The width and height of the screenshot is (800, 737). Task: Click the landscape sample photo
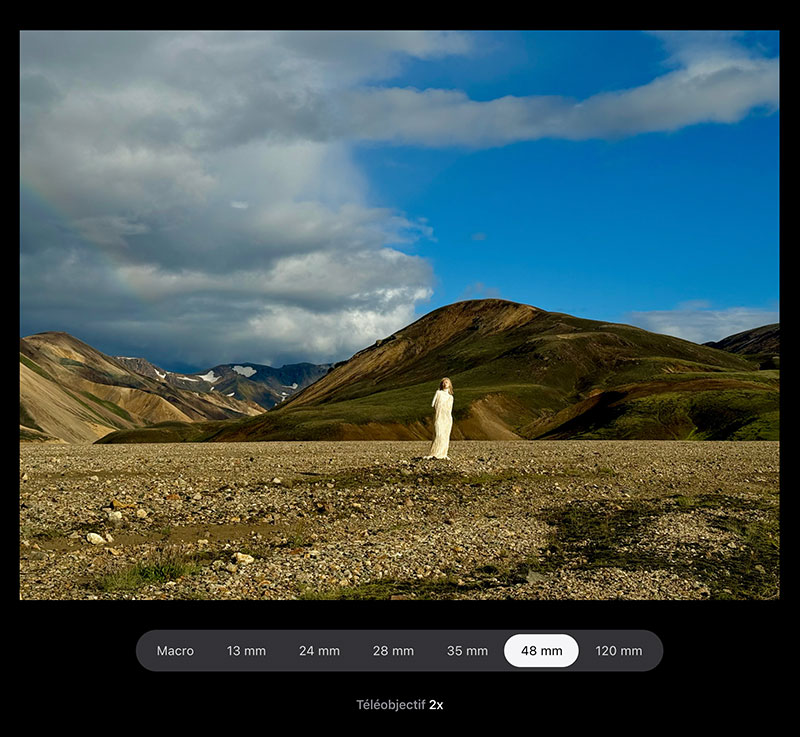(x=399, y=315)
